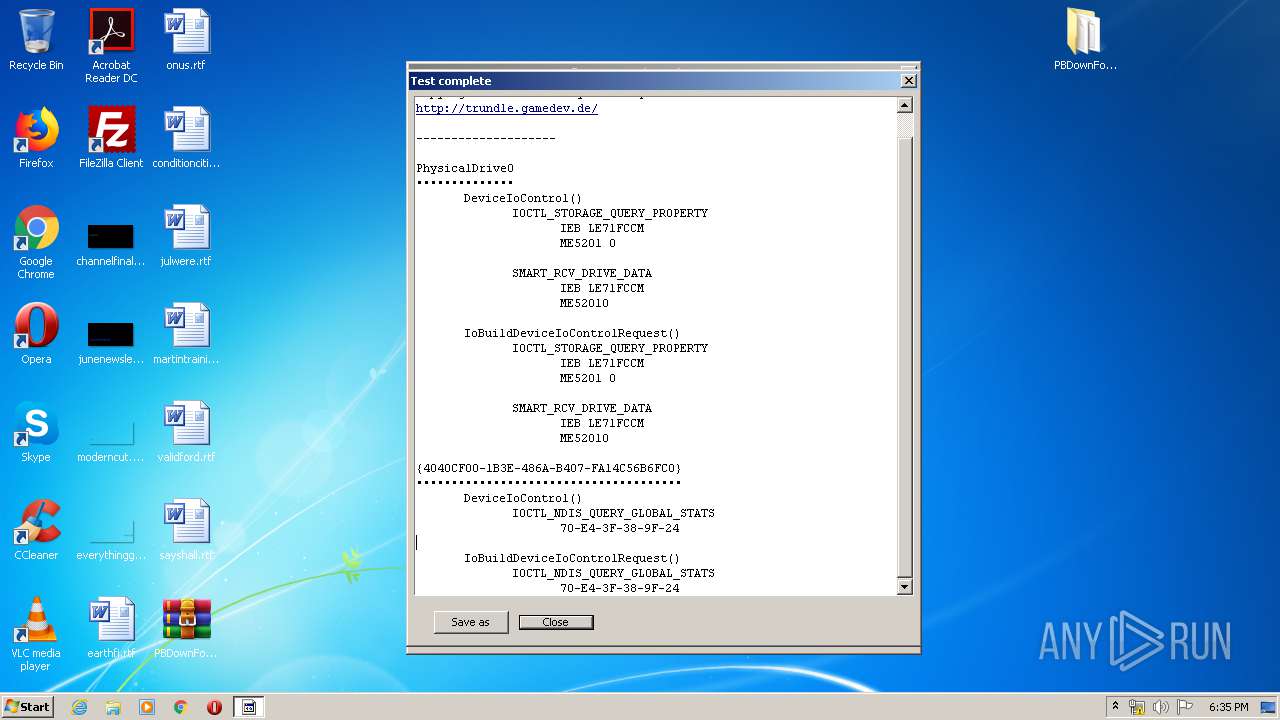Viewport: 1280px width, 720px height.
Task: Open the Action Center flag icon
Action: click(x=1184, y=707)
